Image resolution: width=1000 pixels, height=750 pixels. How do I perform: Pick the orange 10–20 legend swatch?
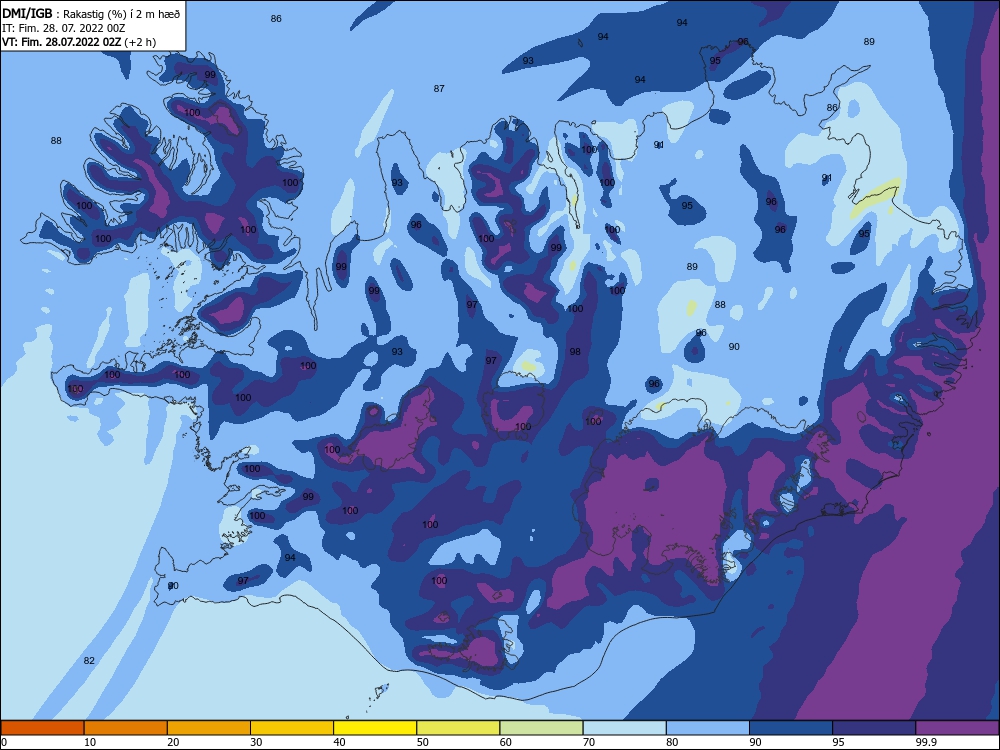pos(126,728)
